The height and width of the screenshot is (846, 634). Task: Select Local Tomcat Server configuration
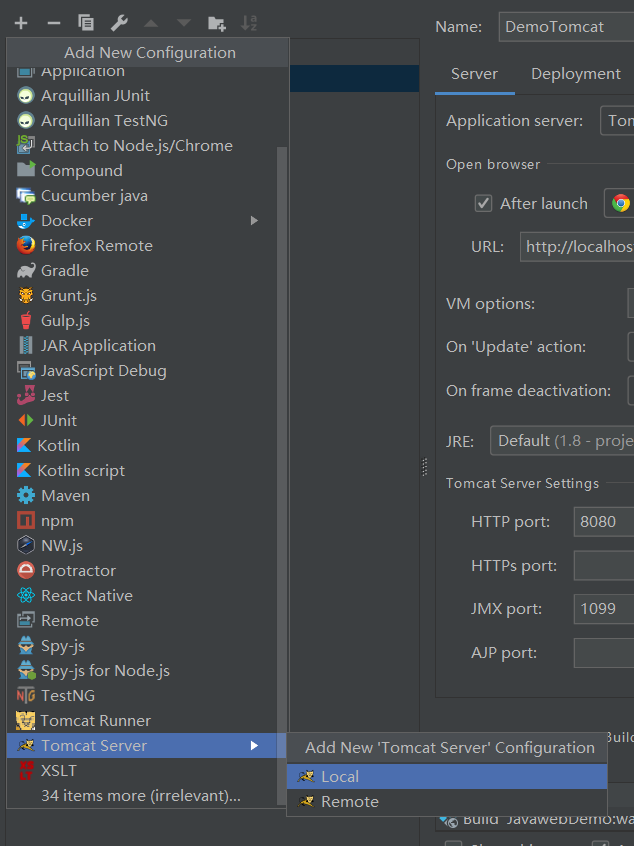point(447,776)
